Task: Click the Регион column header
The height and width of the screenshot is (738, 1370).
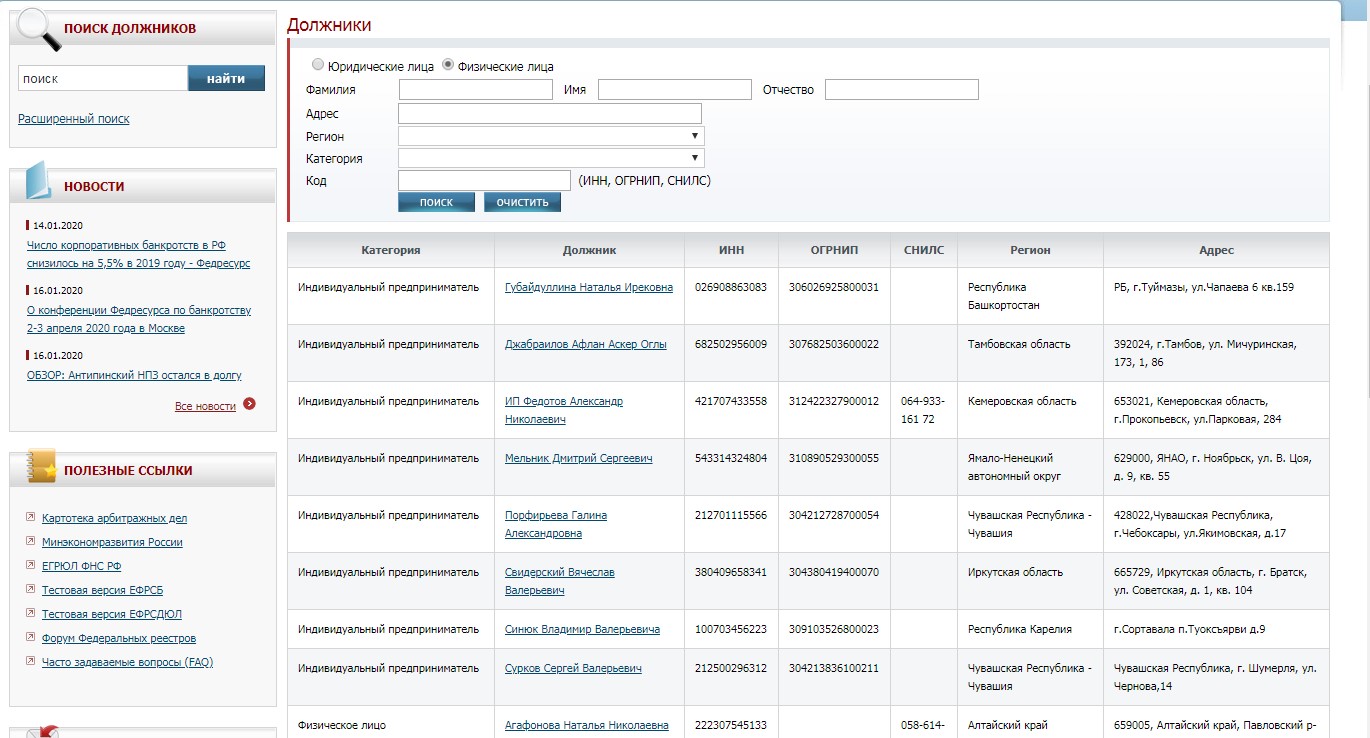Action: (x=1030, y=250)
